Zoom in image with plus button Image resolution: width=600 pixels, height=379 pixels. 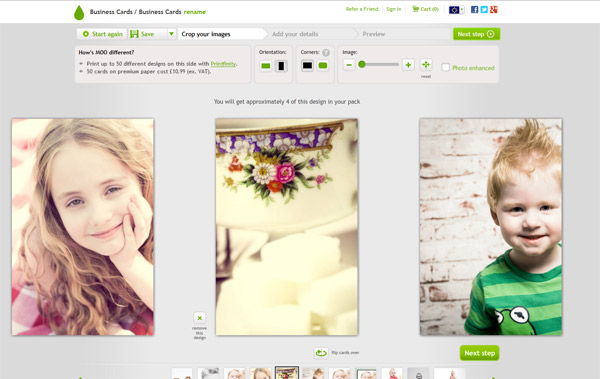[408, 65]
